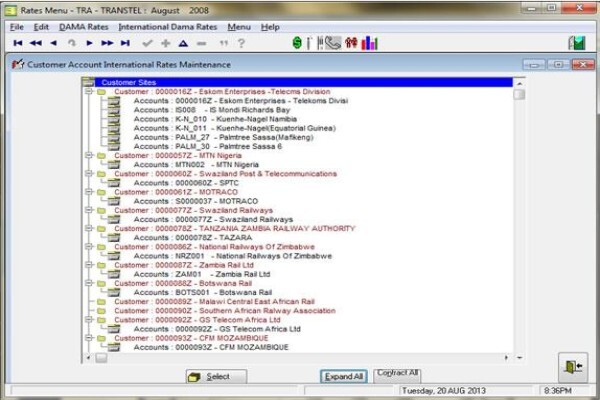Collapse the MOTRACO customer node
The image size is (600, 400).
[x=89, y=192]
